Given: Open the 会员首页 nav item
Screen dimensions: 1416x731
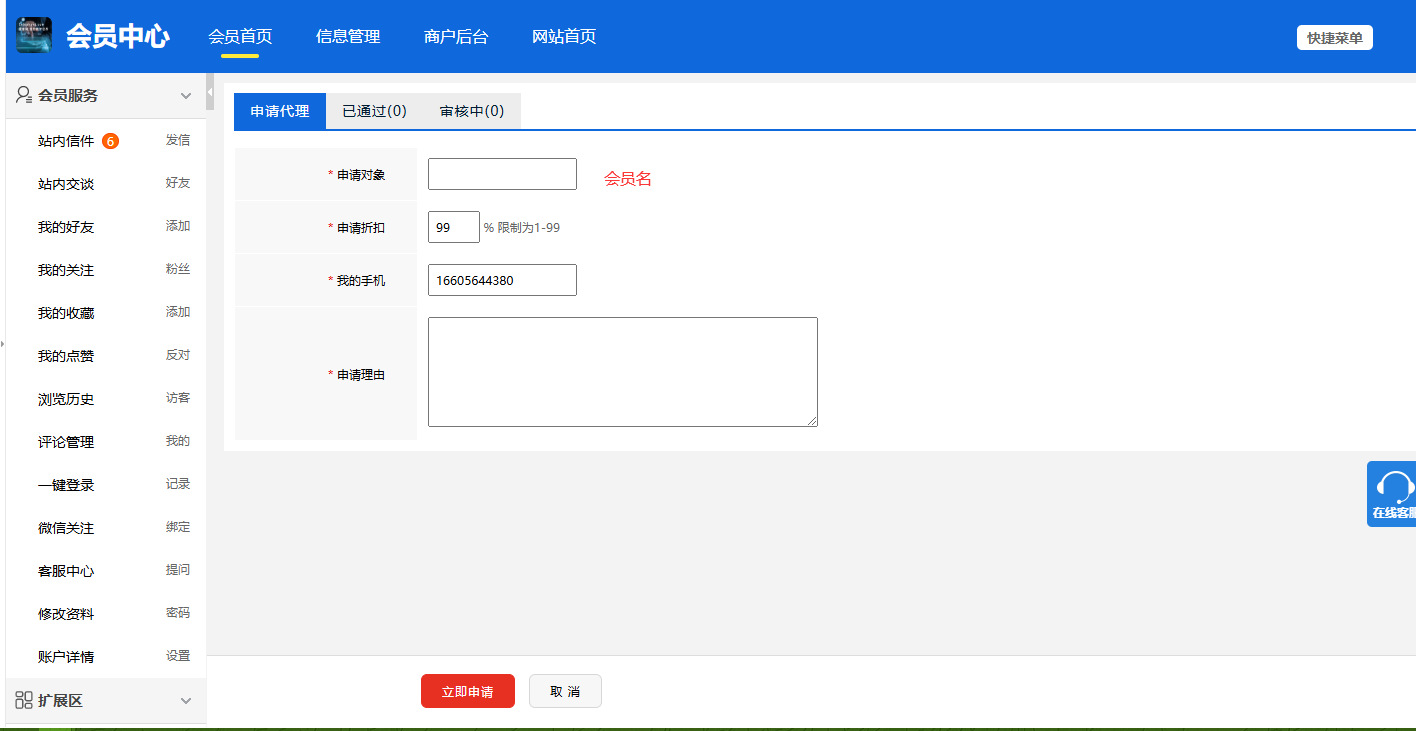Looking at the screenshot, I should click(240, 37).
